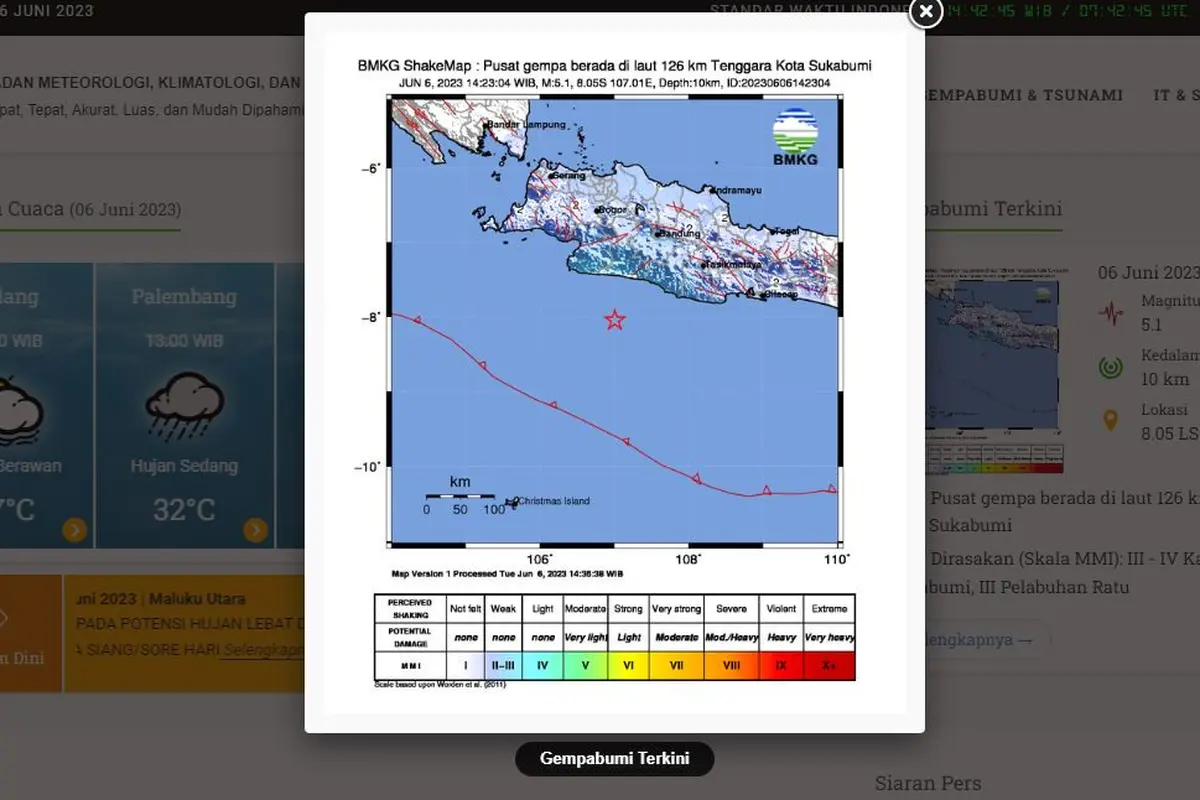Click the red epicenter star on map
This screenshot has width=1200, height=800.
pos(615,320)
